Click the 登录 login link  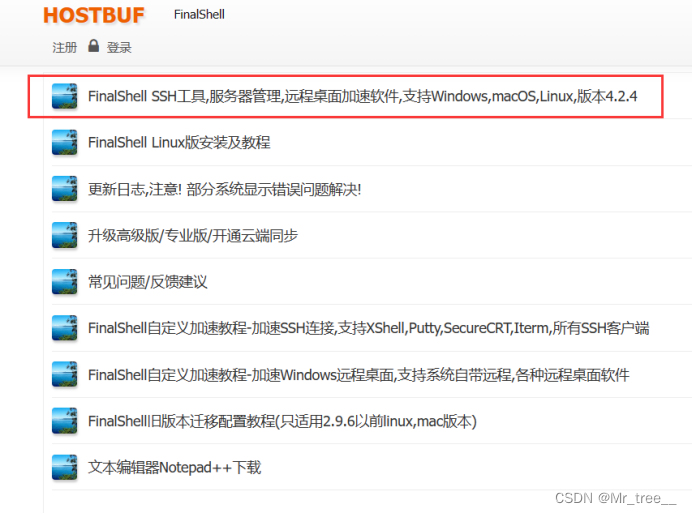click(119, 47)
